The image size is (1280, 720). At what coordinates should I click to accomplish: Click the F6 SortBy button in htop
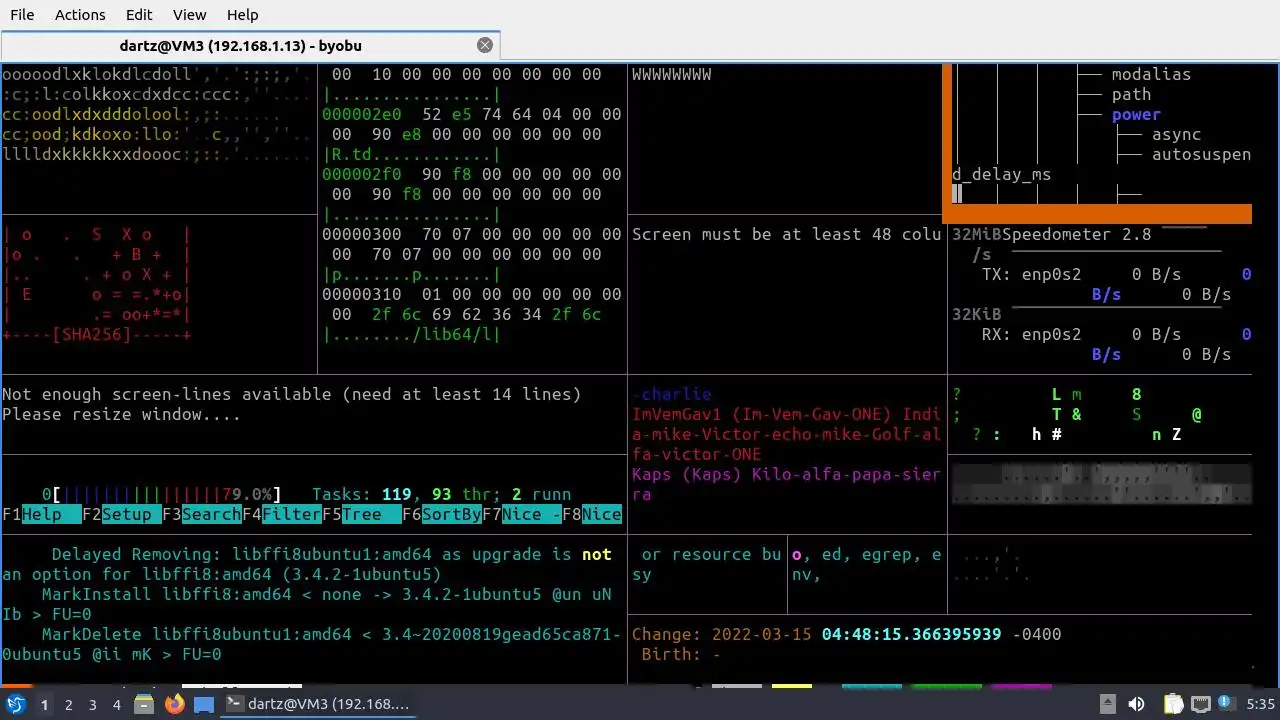click(x=441, y=514)
